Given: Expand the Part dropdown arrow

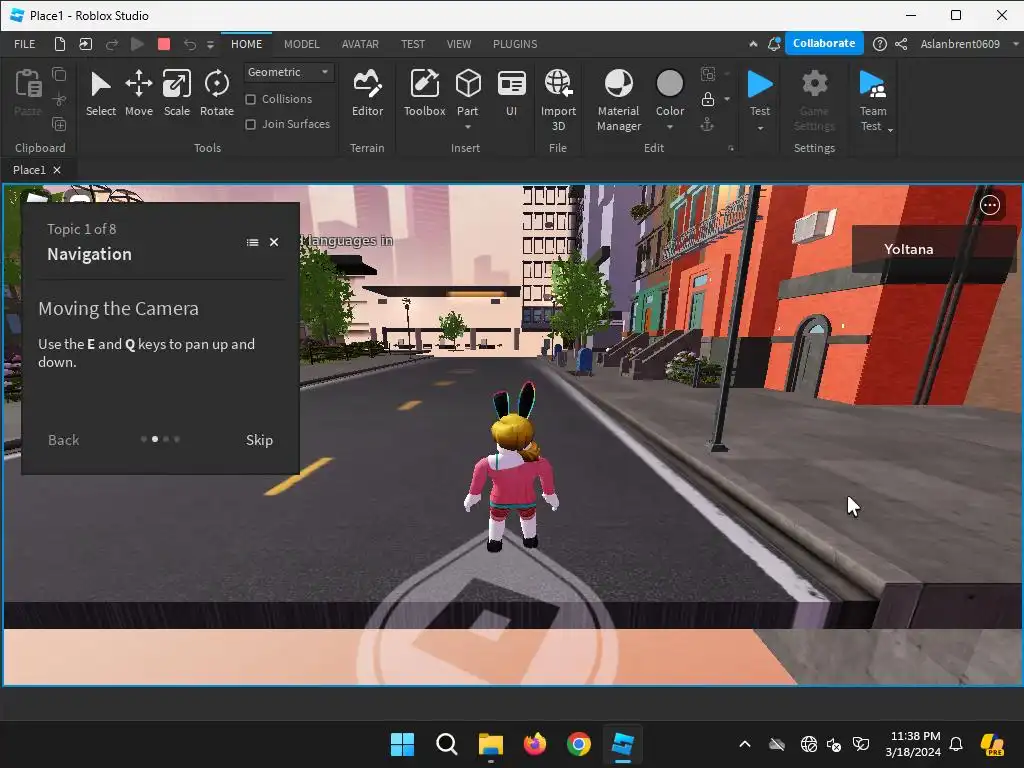Looking at the screenshot, I should click(x=468, y=127).
